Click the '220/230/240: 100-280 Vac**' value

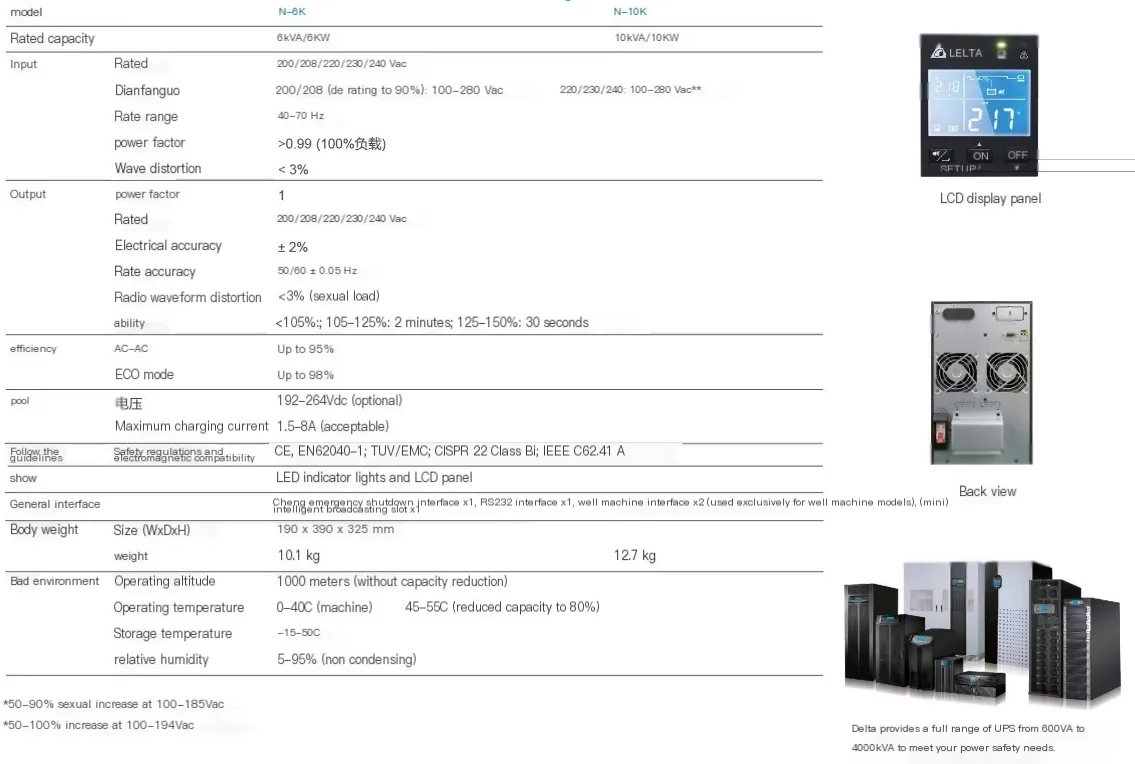[630, 90]
